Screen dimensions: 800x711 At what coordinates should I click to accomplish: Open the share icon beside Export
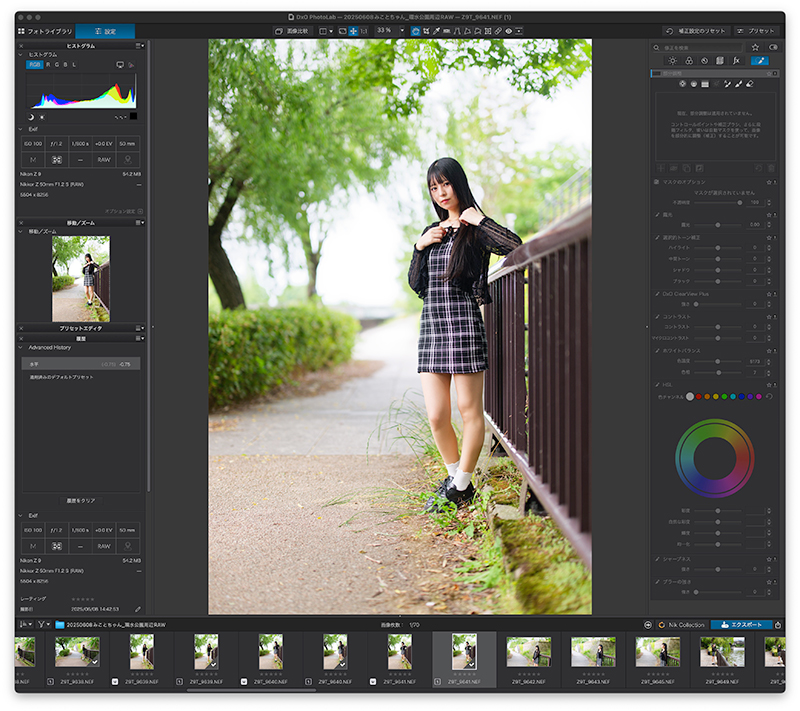[x=778, y=625]
